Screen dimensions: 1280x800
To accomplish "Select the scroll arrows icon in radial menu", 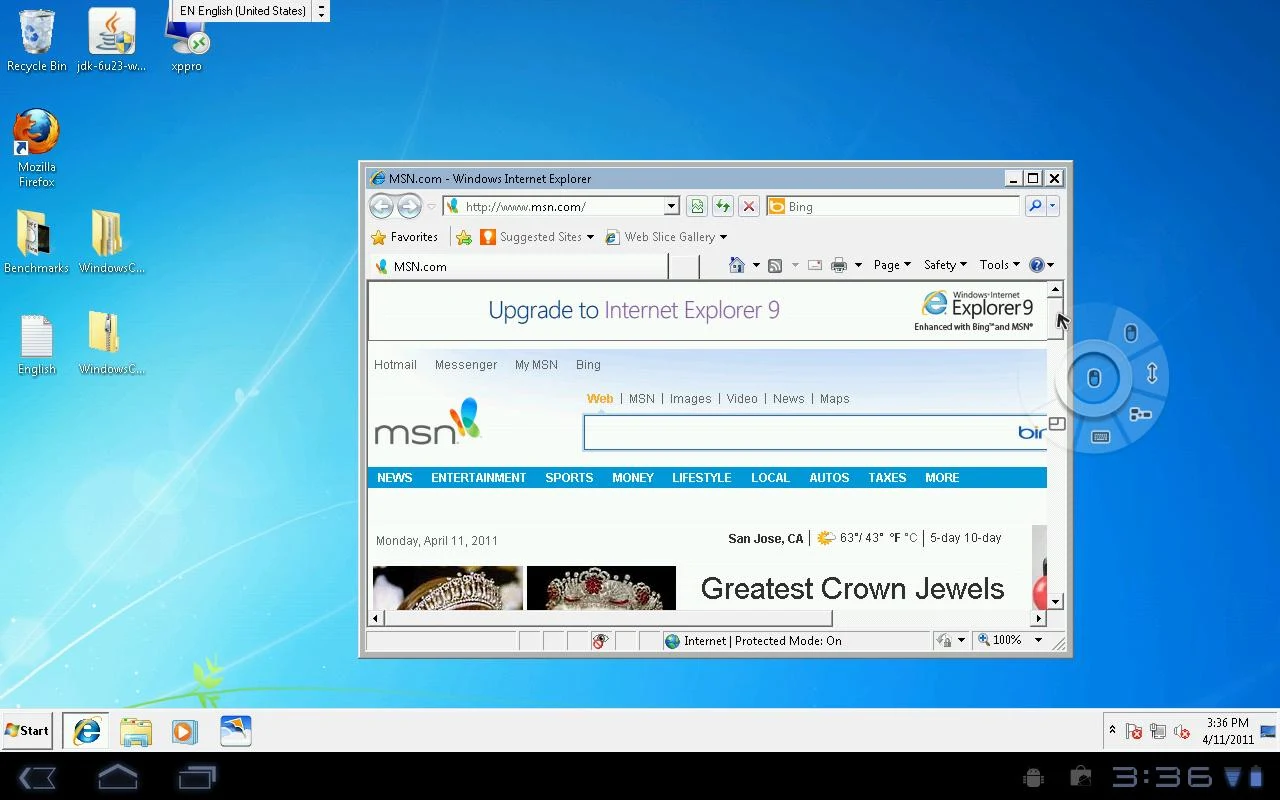I will [1152, 374].
